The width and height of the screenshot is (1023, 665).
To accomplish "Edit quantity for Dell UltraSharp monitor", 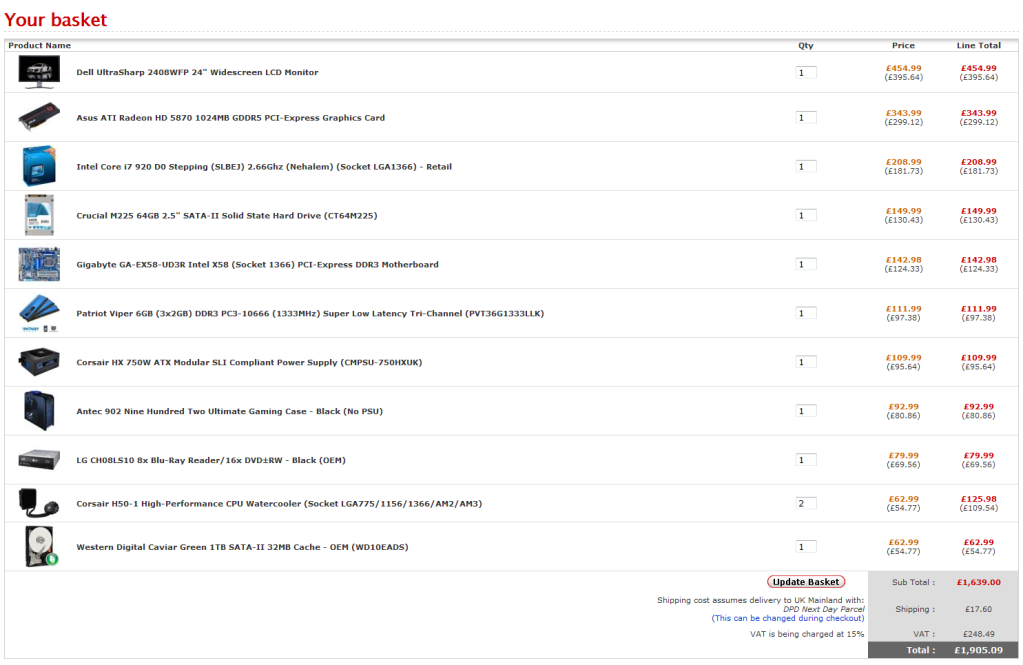I will [806, 72].
